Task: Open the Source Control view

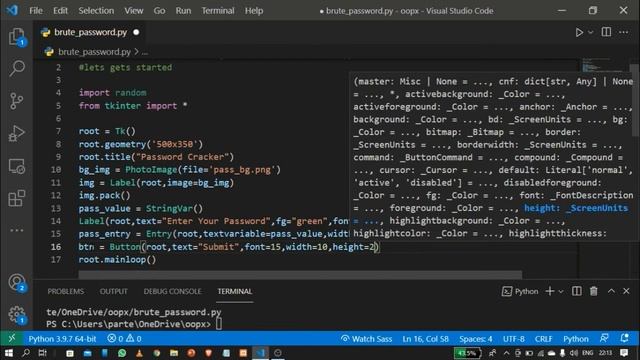Action: click(17, 101)
